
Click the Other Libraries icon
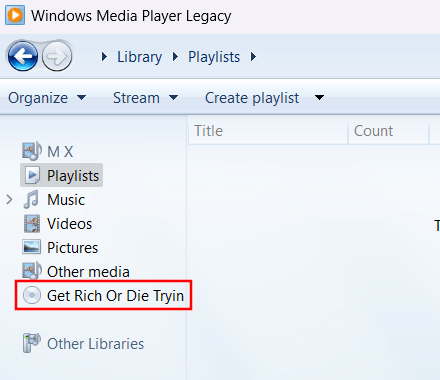[32, 343]
